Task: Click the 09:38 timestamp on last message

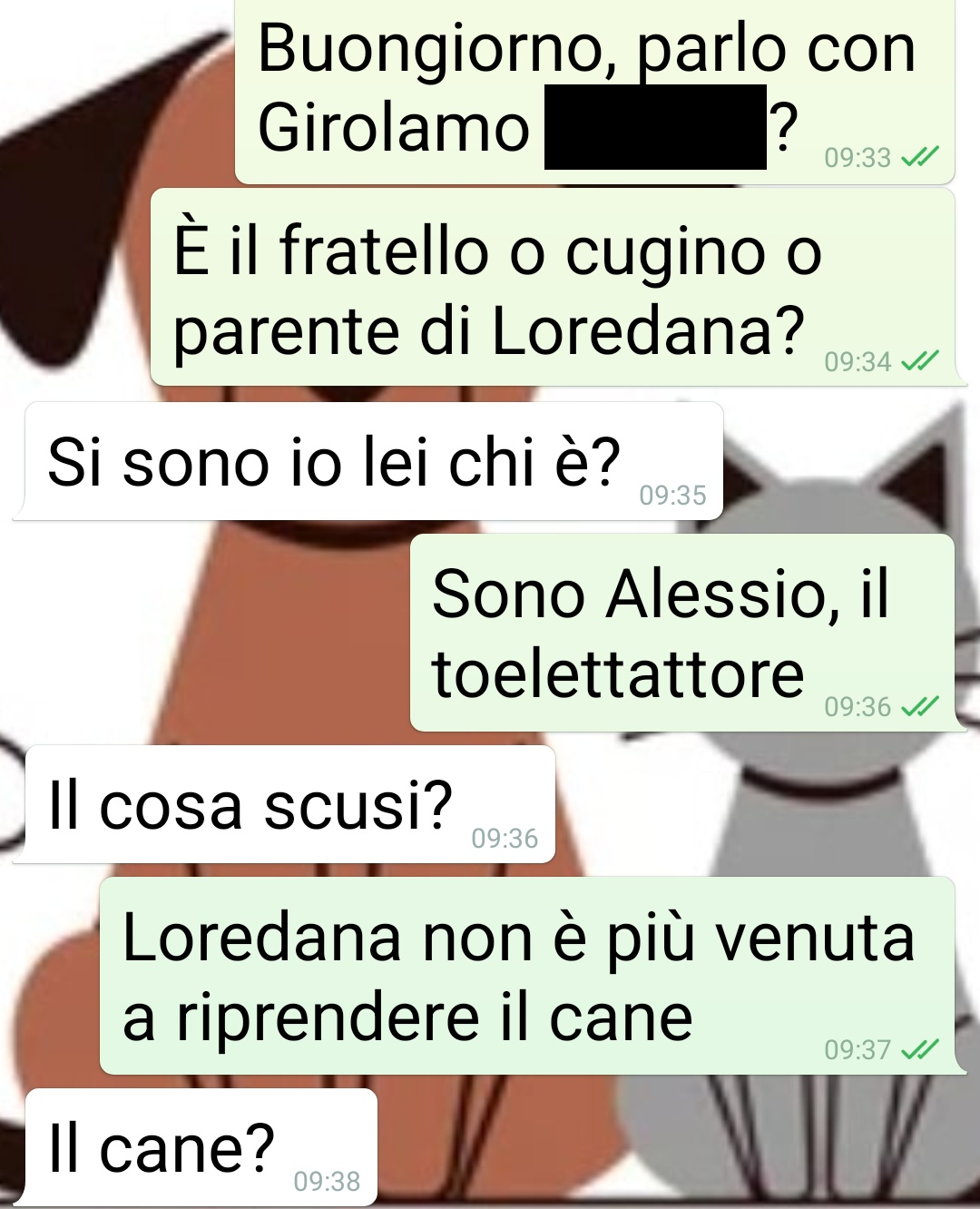Action: pos(327,1181)
